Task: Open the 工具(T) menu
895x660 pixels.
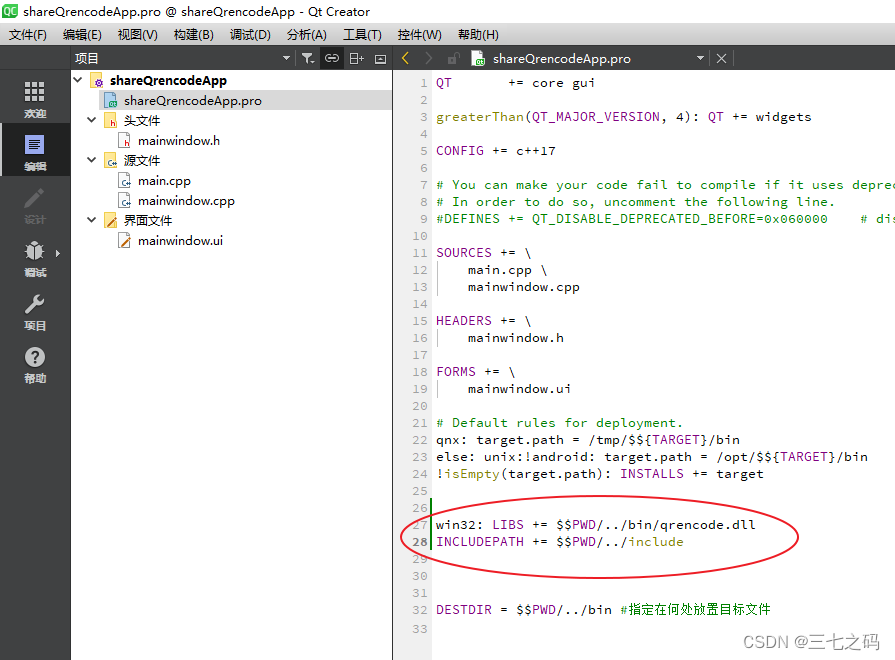Action: [362, 35]
